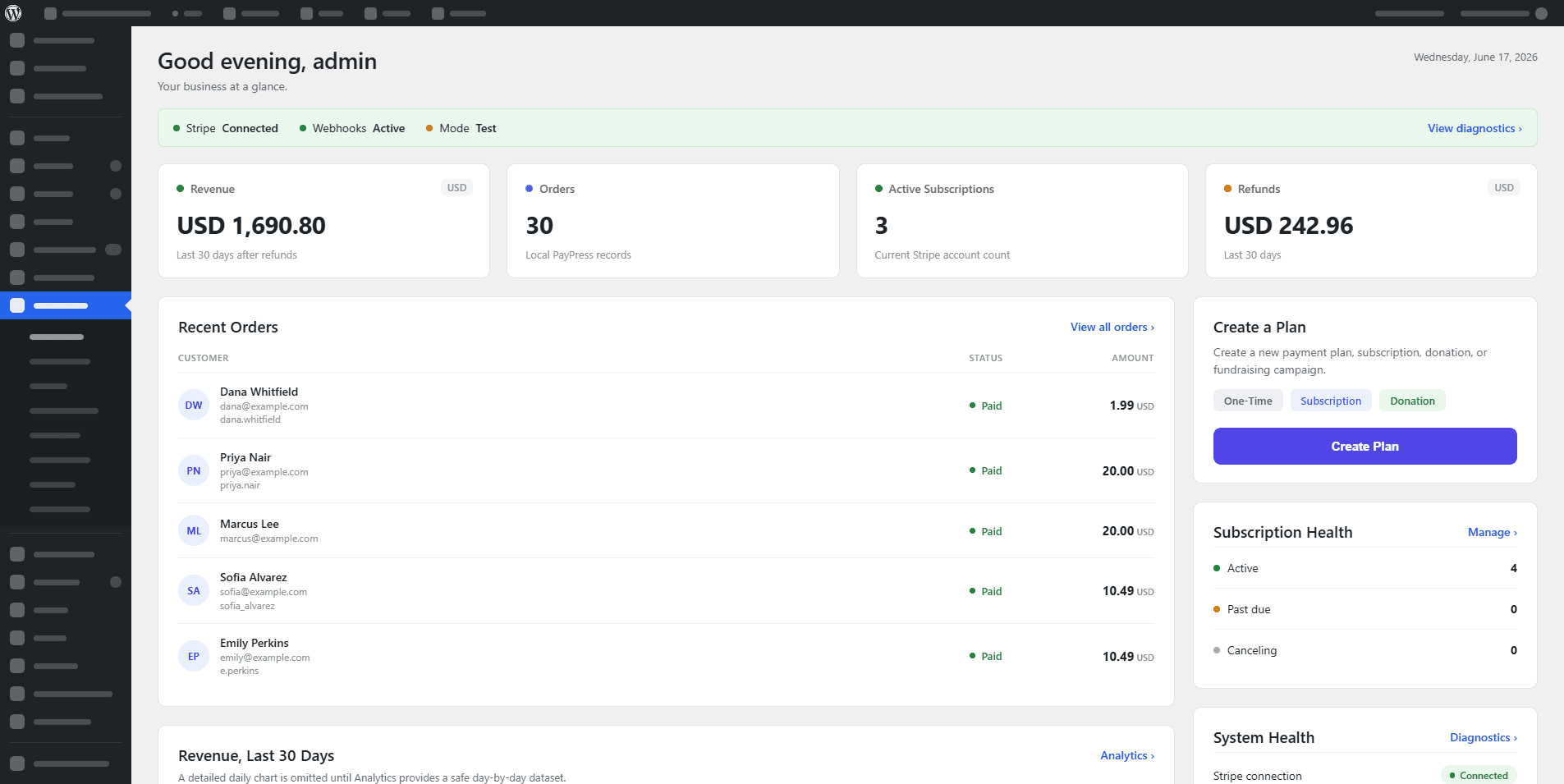Click the Create Plan button
The image size is (1564, 784).
point(1364,446)
